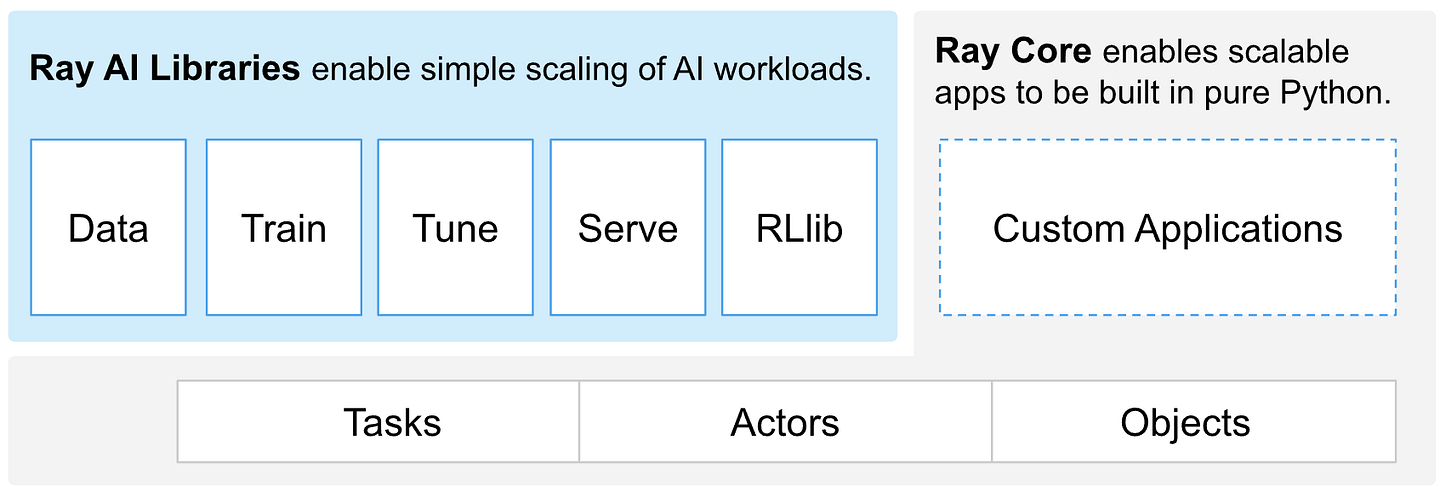
Task: Select the dashed Custom Applications box
Action: point(1167,228)
